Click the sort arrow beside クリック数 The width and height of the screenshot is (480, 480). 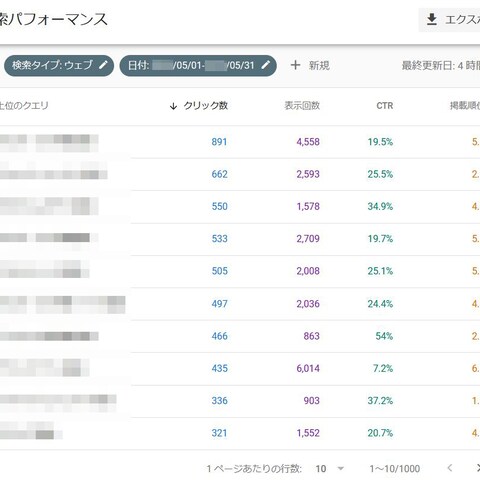click(x=173, y=106)
